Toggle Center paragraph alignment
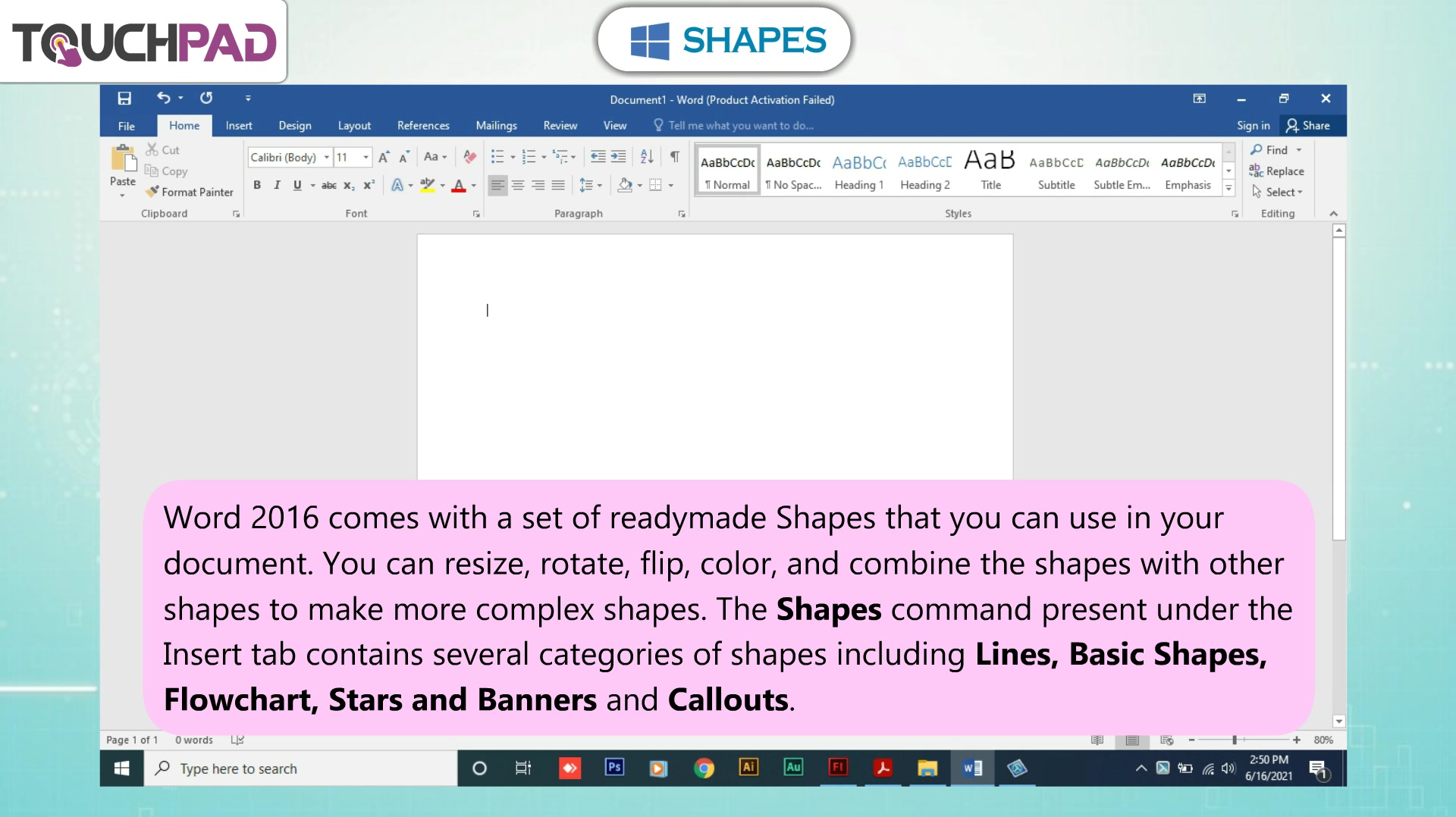This screenshot has width=1456, height=817. tap(518, 185)
